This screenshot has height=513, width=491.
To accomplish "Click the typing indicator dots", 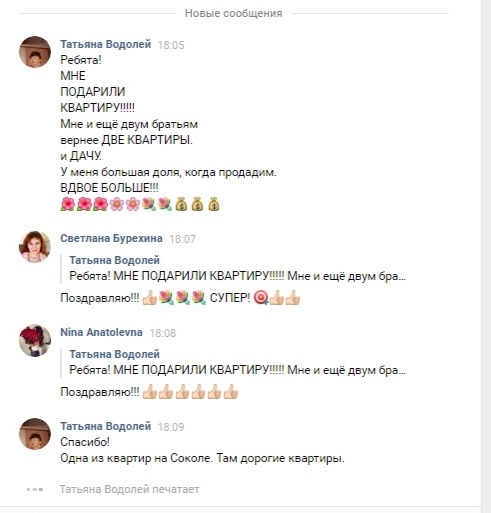I will (x=35, y=489).
